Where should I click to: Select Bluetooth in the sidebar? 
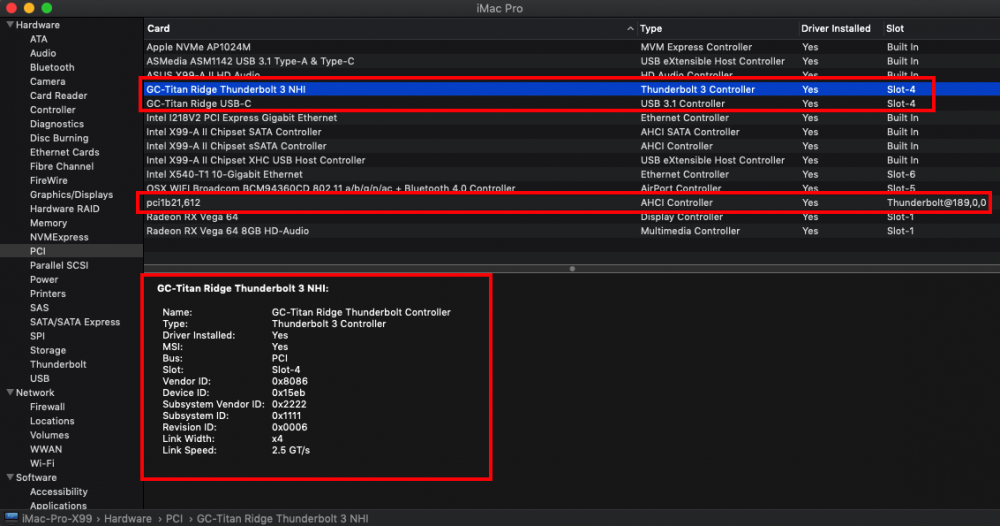52,67
